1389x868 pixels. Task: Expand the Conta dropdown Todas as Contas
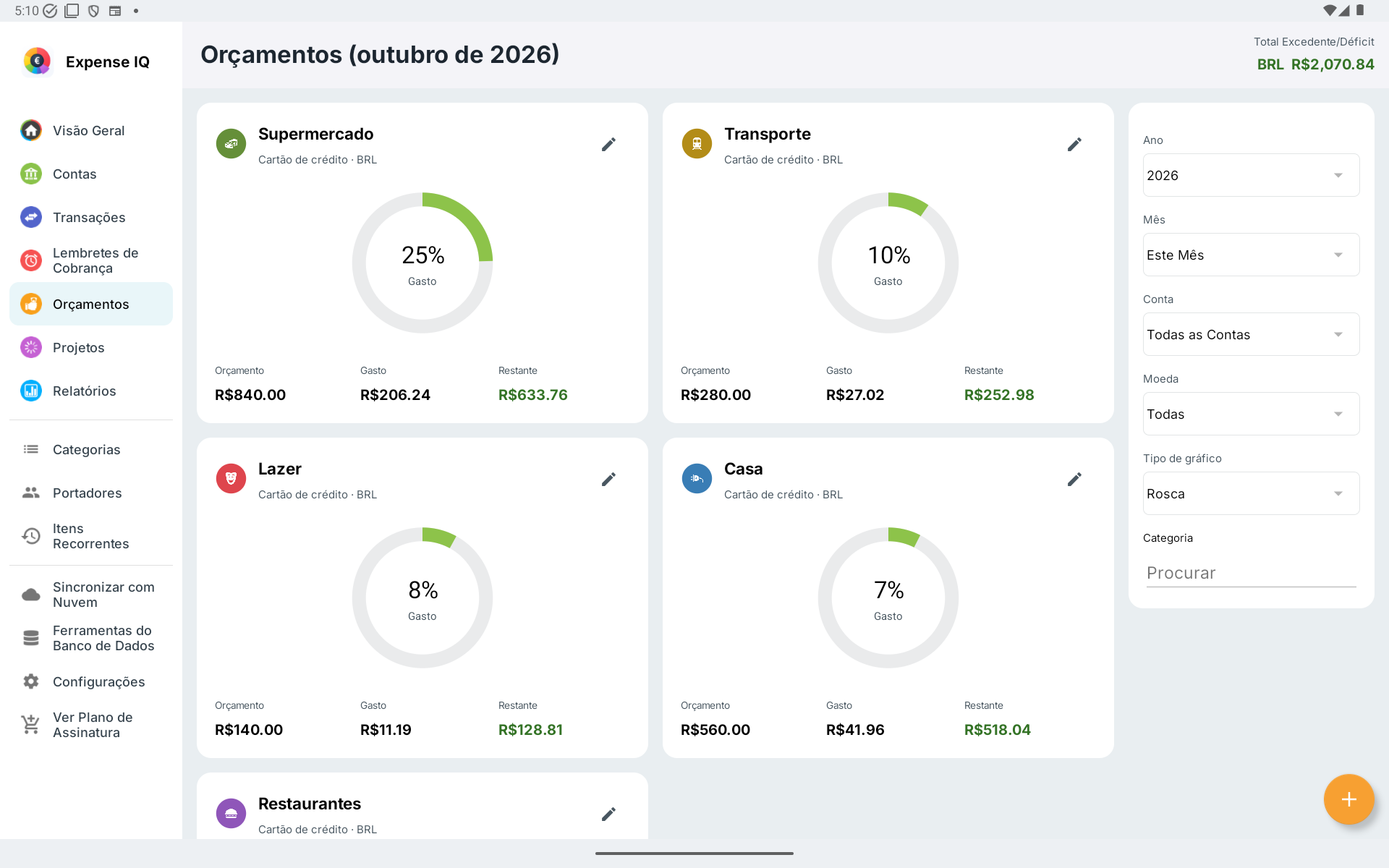(1251, 334)
